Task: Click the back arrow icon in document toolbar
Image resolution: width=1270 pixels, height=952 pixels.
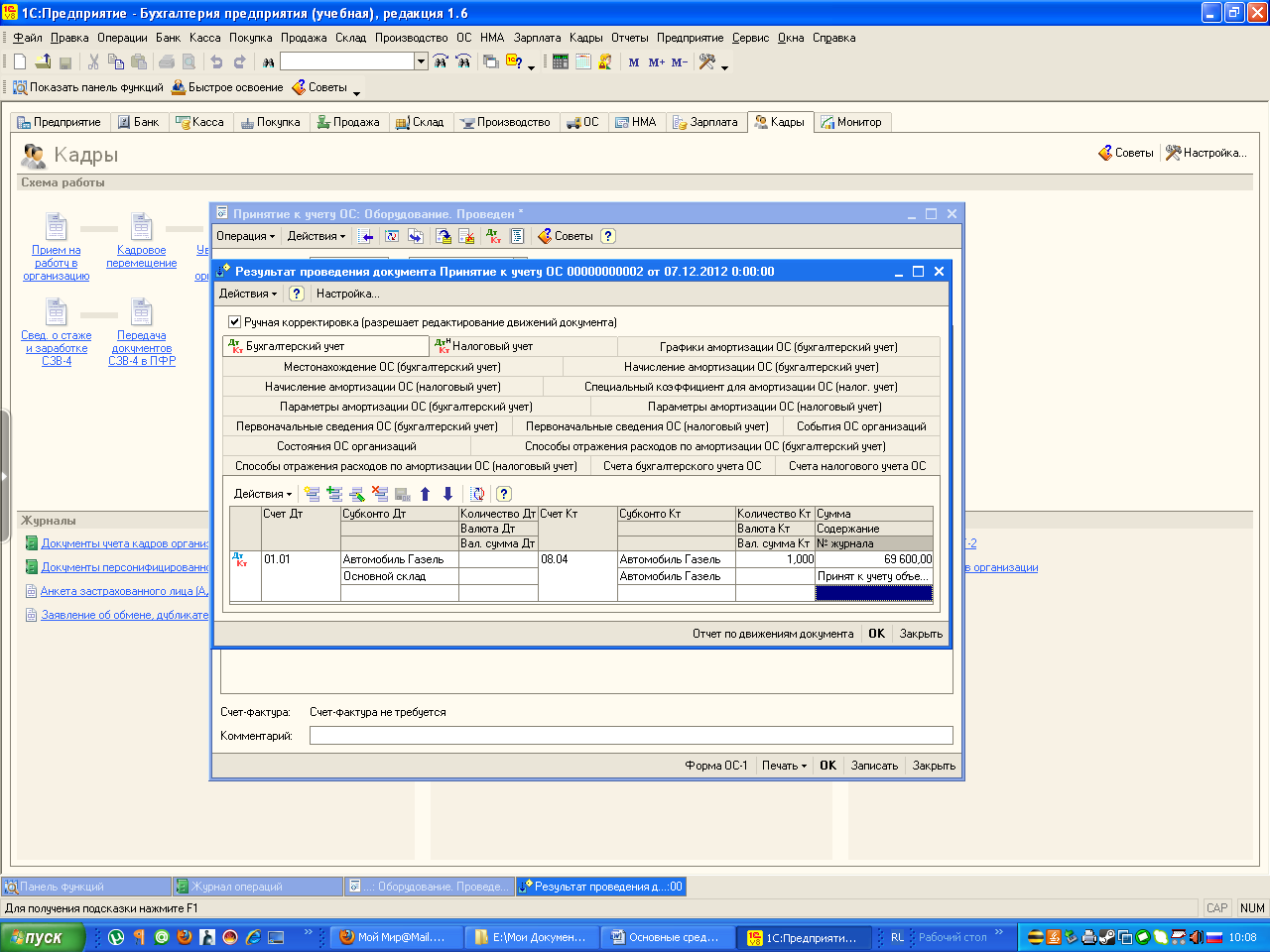Action: pyautogui.click(x=367, y=236)
